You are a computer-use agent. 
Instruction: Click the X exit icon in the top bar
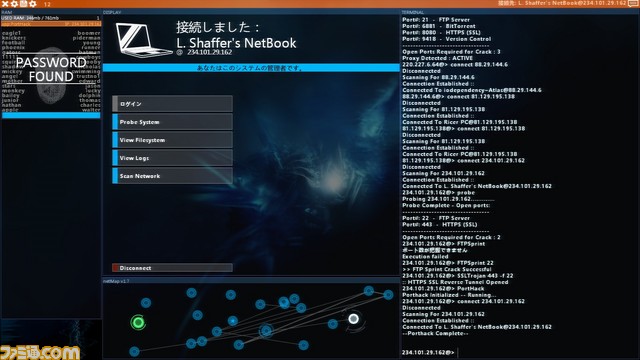[5, 4]
